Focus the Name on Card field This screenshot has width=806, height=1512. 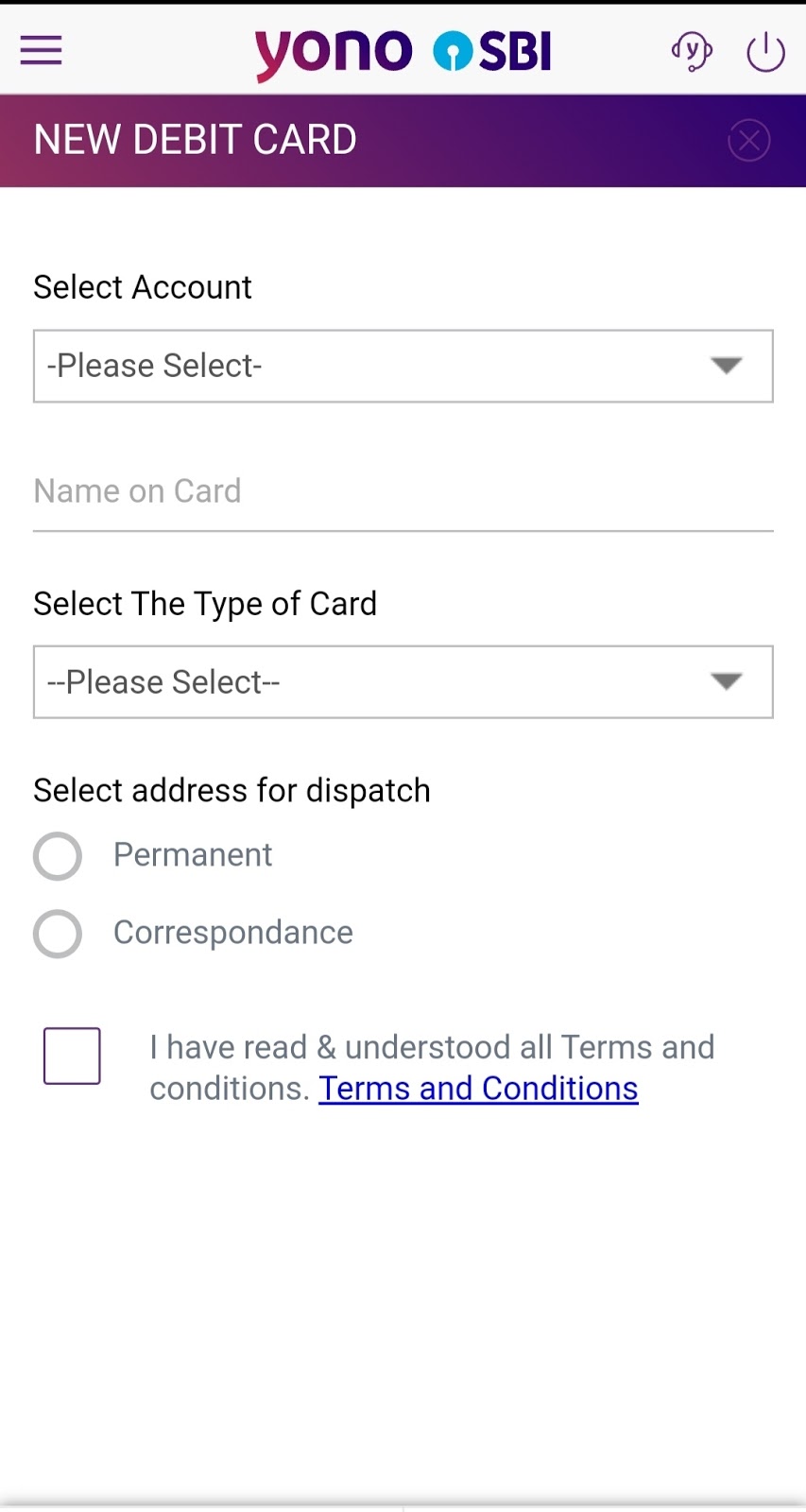click(403, 492)
